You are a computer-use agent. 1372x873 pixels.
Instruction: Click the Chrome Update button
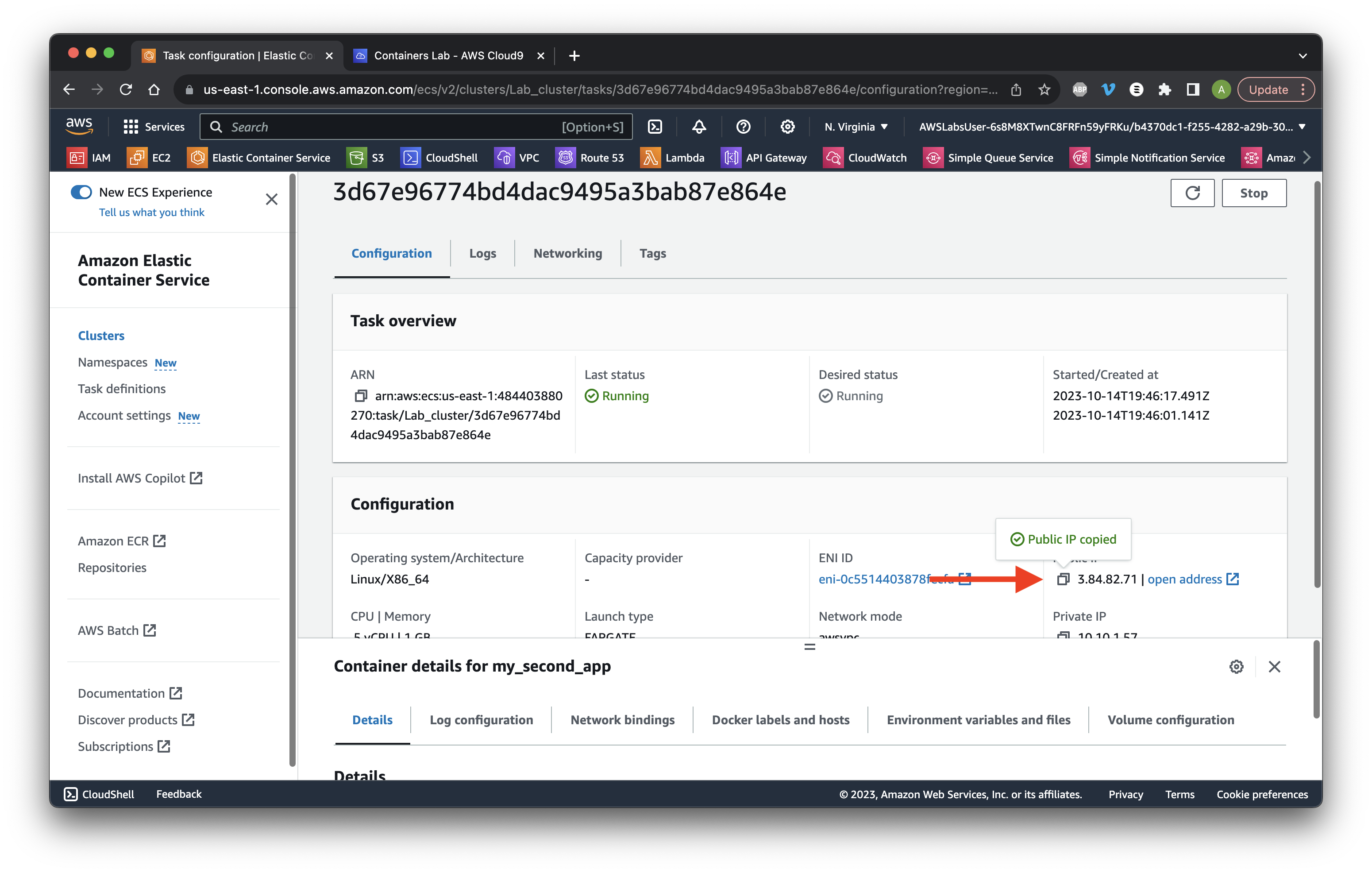(1276, 89)
